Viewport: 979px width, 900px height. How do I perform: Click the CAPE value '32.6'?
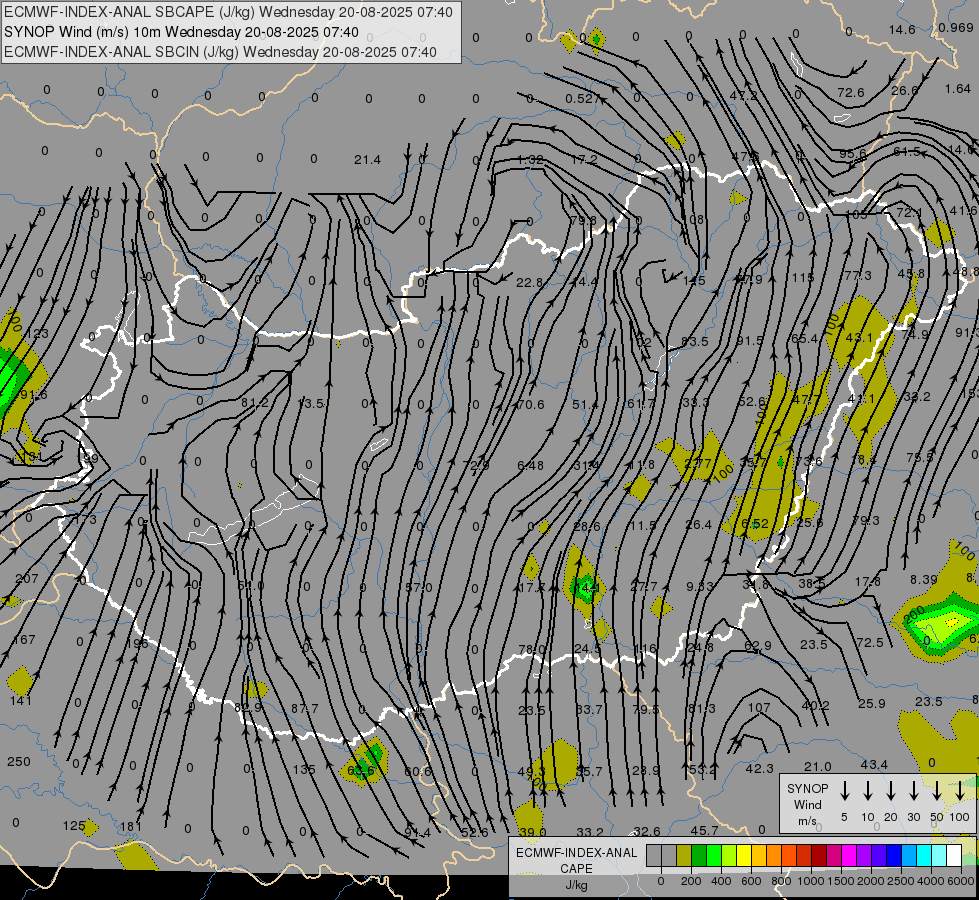tap(646, 831)
